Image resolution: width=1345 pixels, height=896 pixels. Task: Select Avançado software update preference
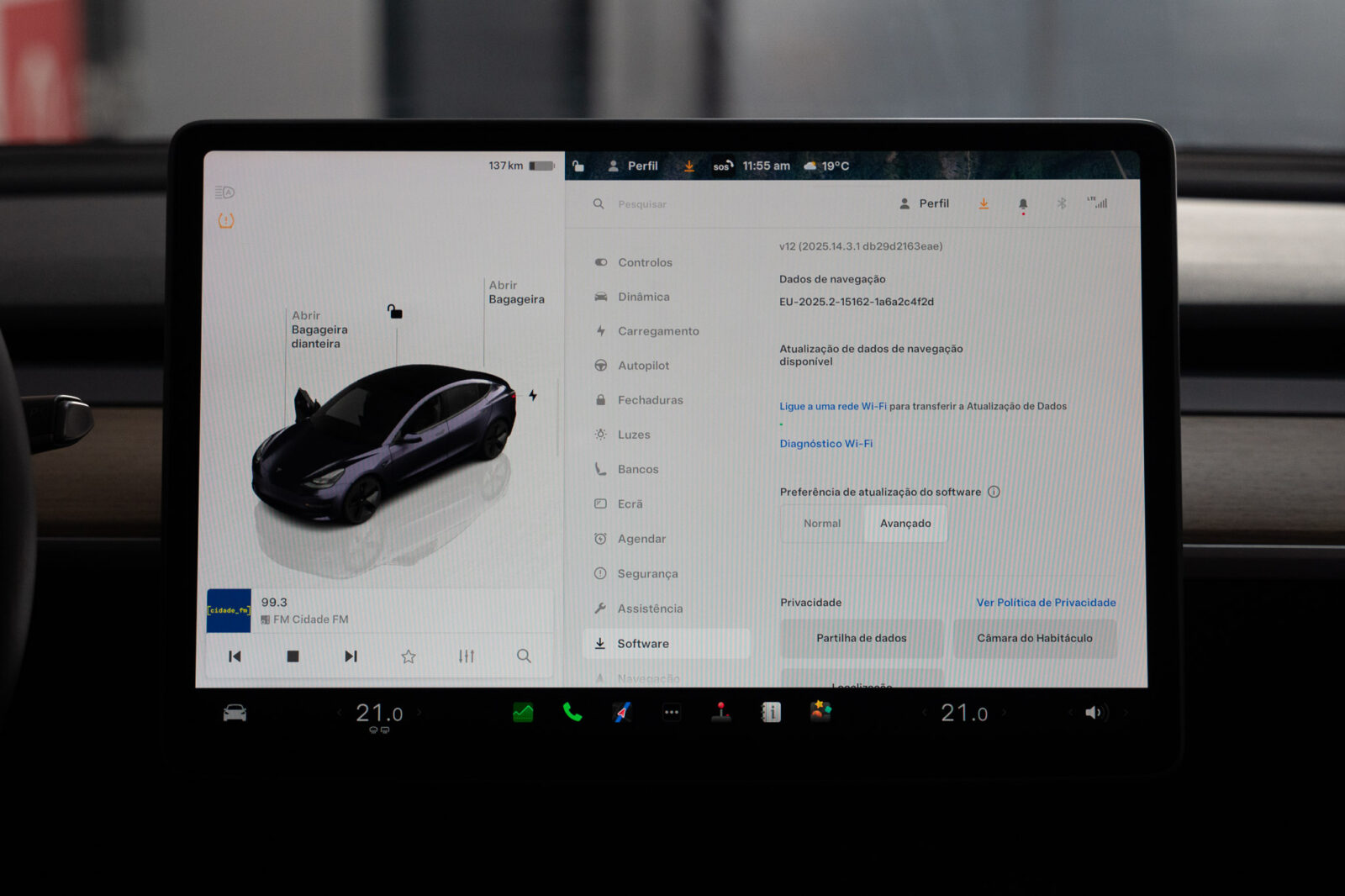pyautogui.click(x=905, y=524)
